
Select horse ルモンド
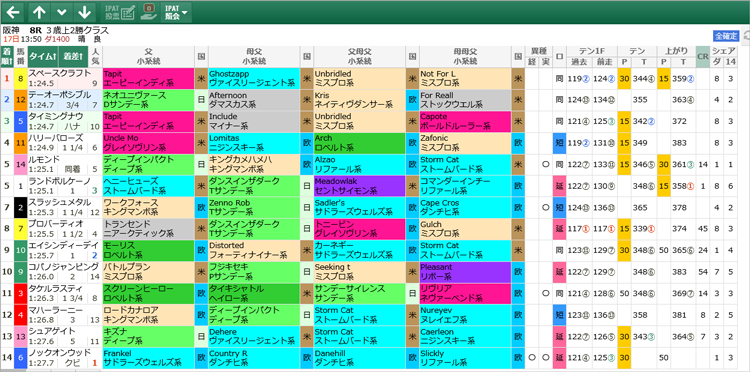pos(44,159)
